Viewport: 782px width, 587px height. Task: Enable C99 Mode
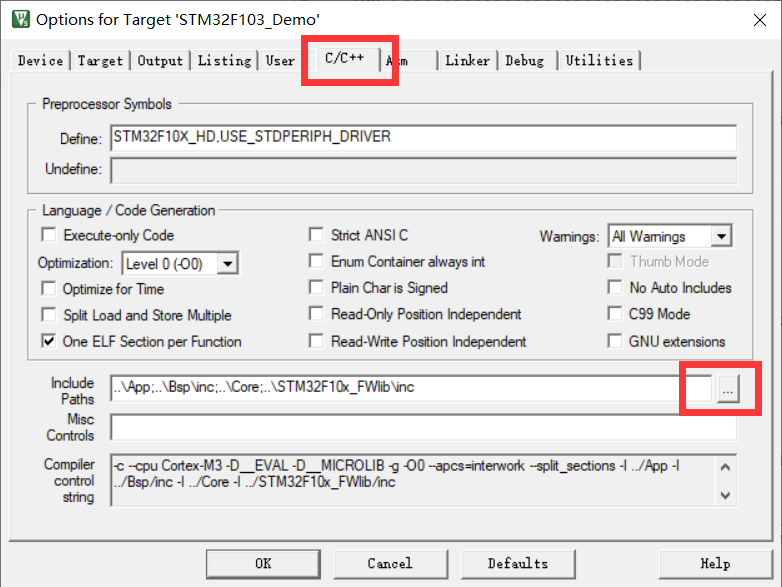tap(615, 314)
